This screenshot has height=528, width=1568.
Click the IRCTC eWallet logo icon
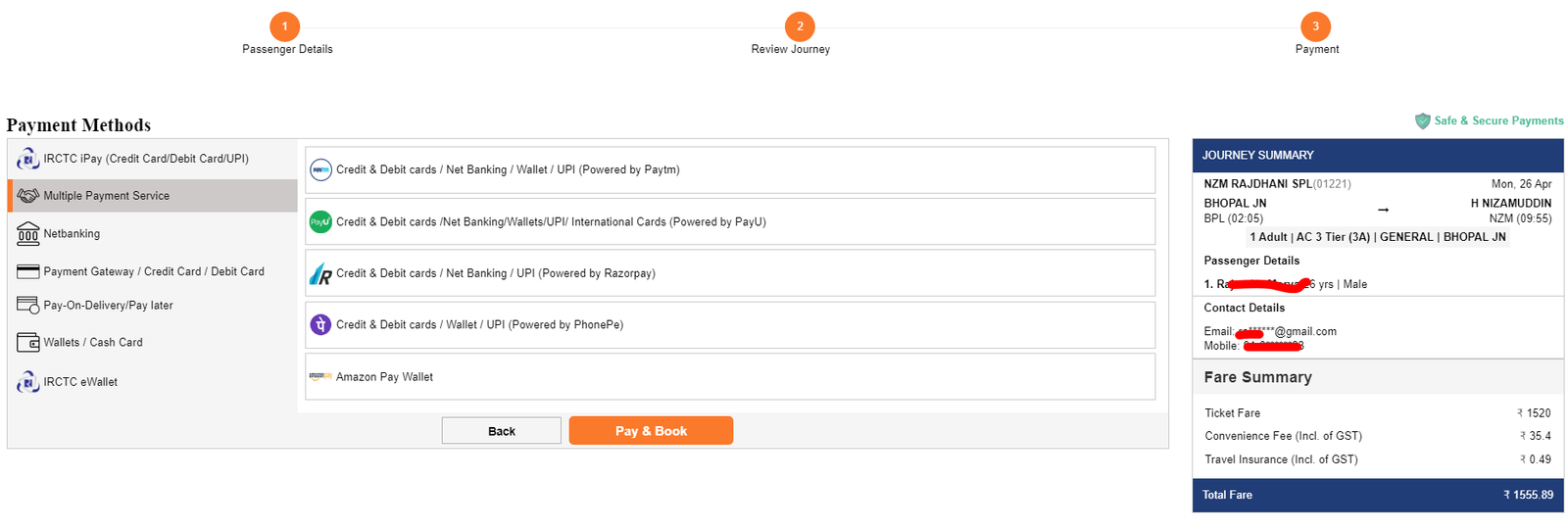27,382
